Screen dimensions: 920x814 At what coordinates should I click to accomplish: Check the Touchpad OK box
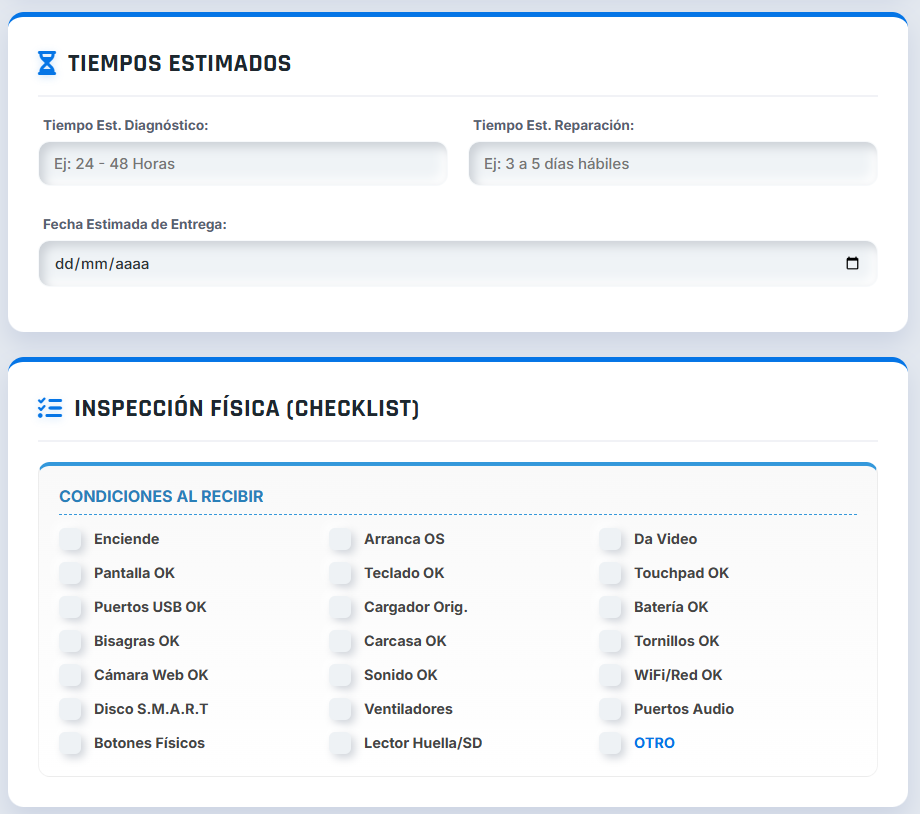pos(611,573)
